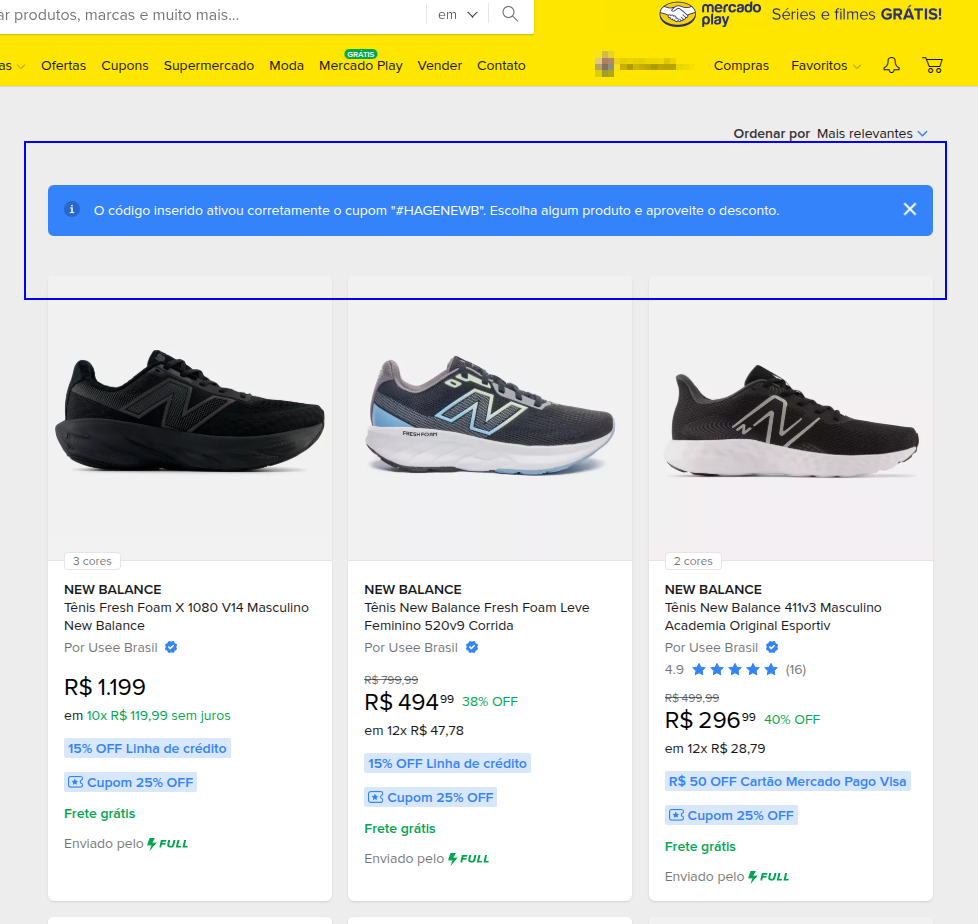The height and width of the screenshot is (924, 978).
Task: Open the notifications bell
Action: tap(891, 66)
